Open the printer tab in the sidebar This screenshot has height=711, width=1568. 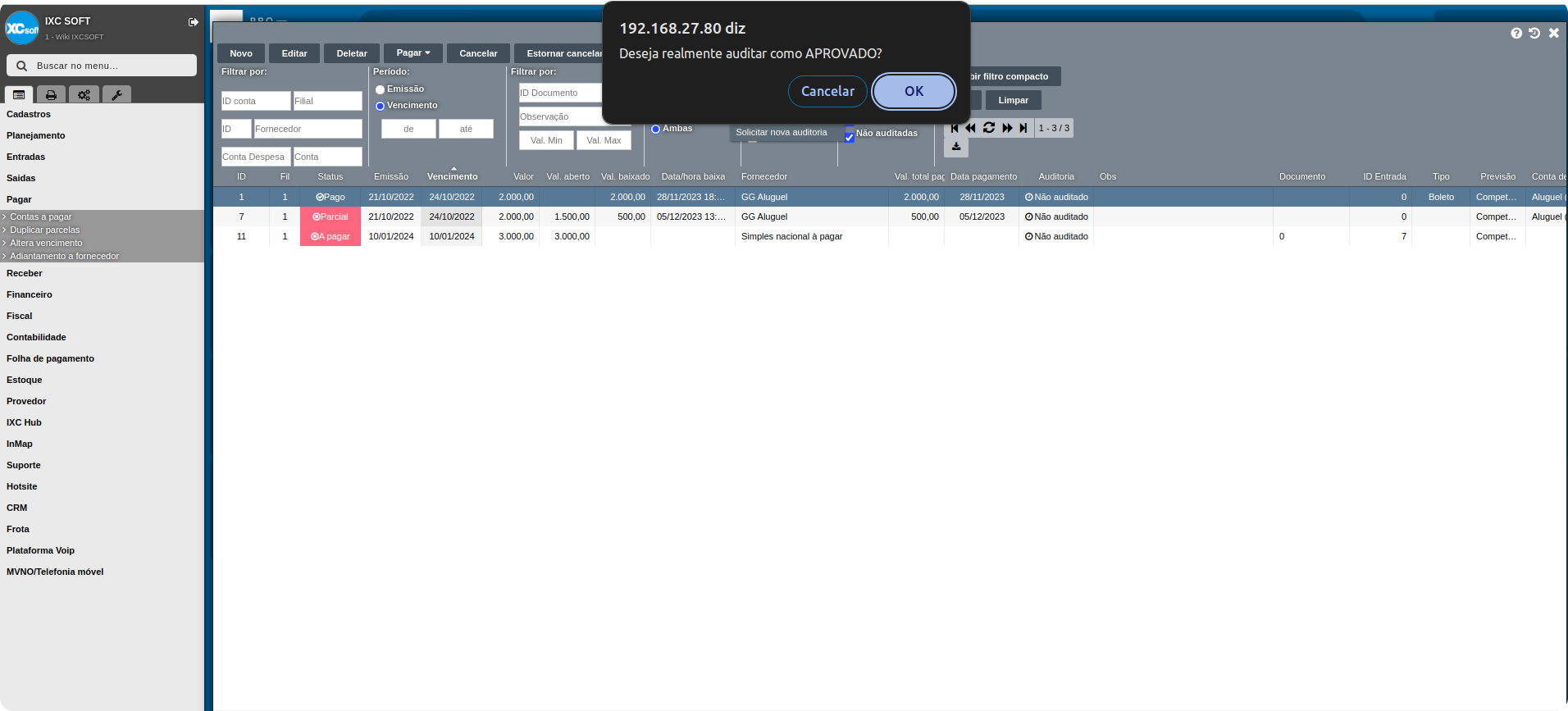[x=51, y=95]
